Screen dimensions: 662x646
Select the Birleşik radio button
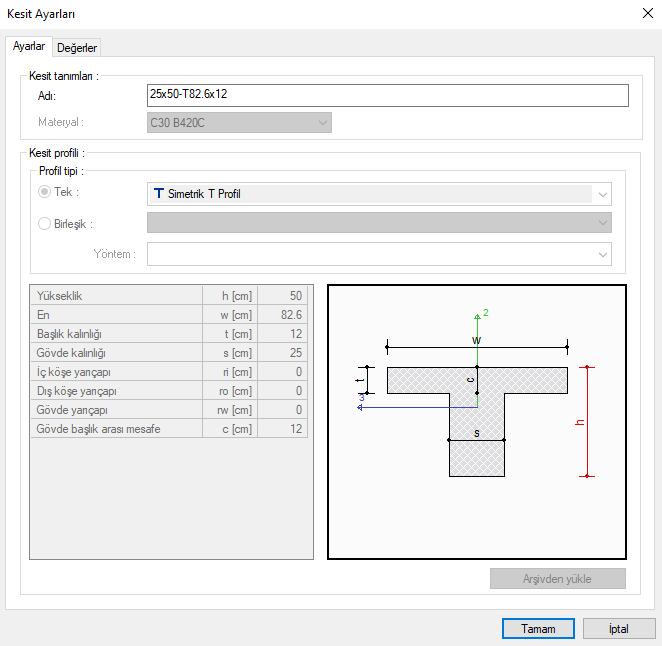coord(45,224)
